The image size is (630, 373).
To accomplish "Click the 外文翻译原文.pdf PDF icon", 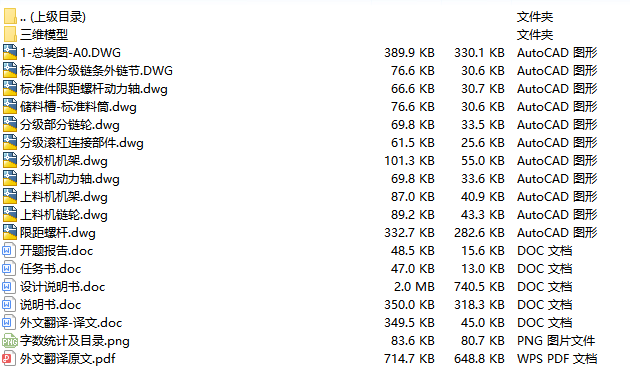I will (9, 359).
